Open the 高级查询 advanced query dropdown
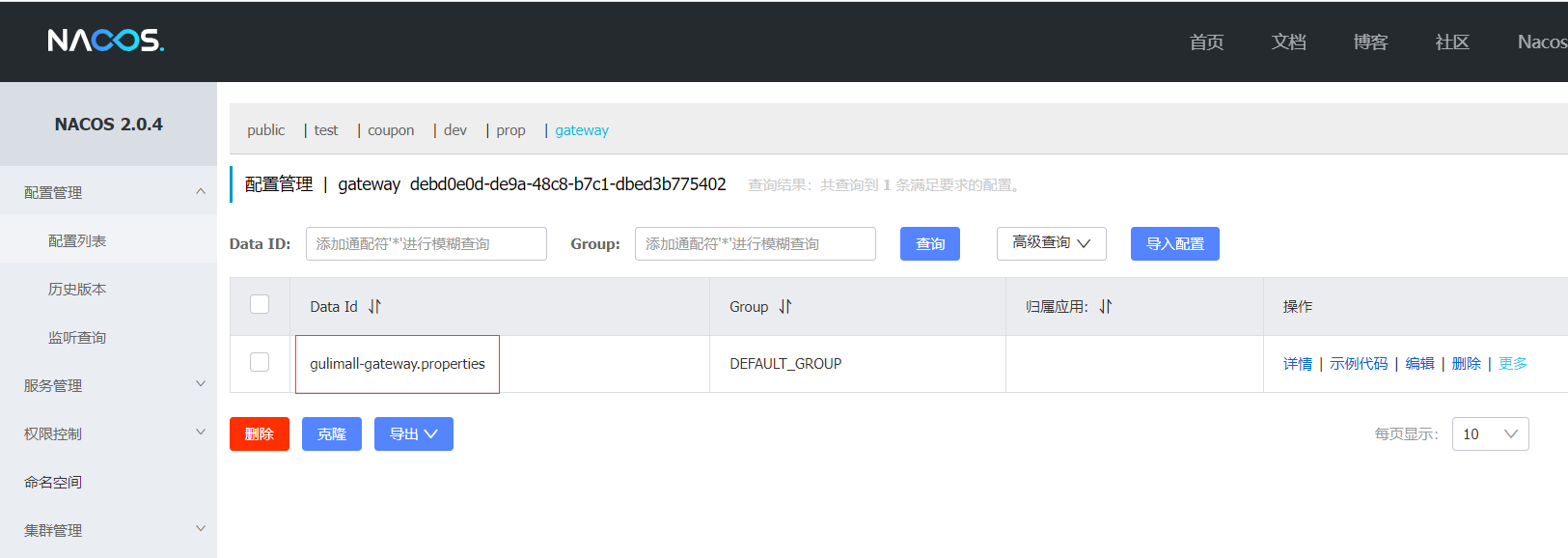Viewport: 1568px width, 558px height. [x=1051, y=243]
